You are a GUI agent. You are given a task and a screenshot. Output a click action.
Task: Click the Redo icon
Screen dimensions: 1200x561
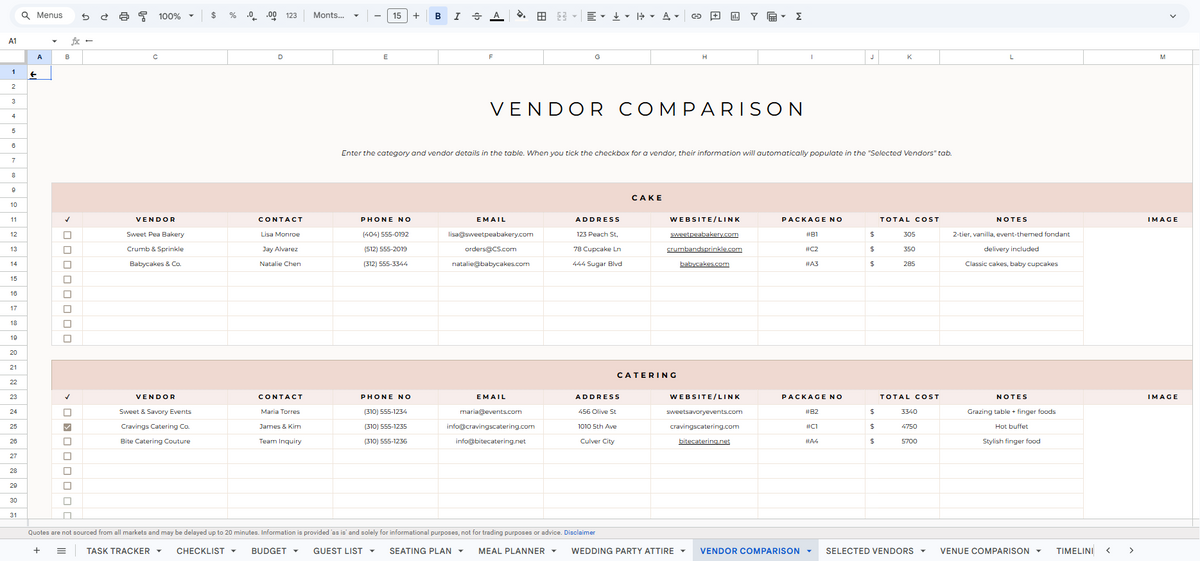105,16
